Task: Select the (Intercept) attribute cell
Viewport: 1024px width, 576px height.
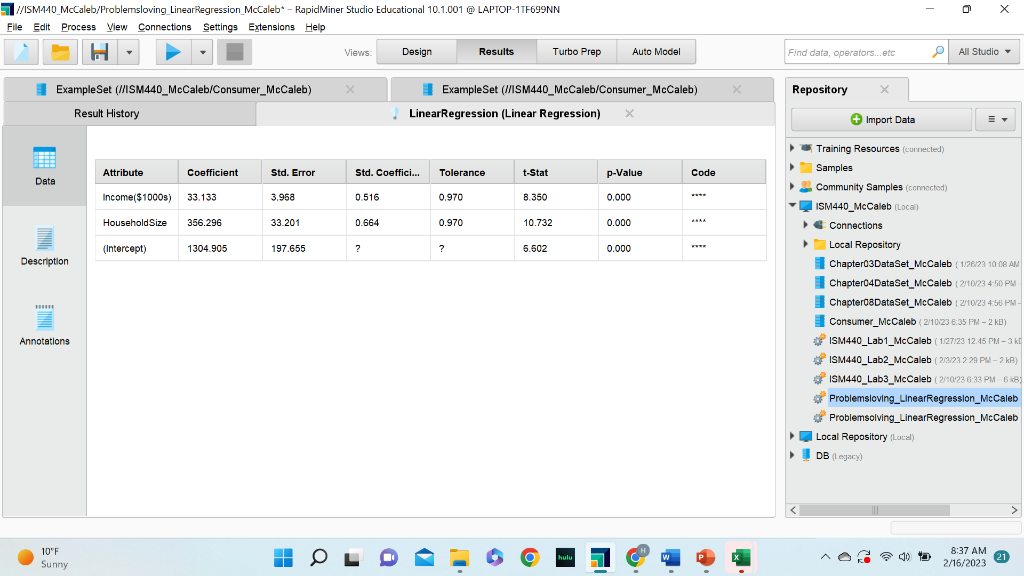Action: pos(136,248)
